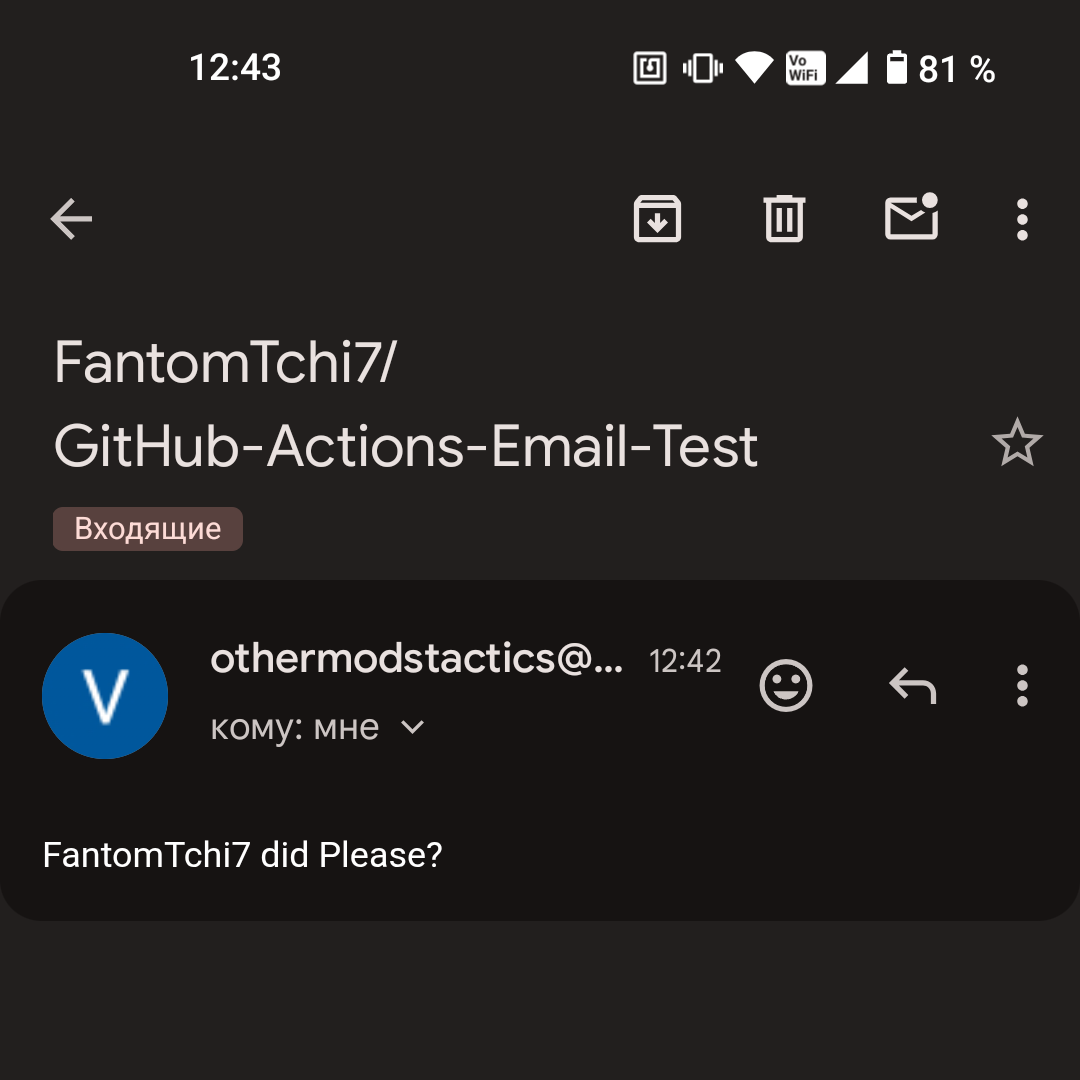
Task: Open message options three-dot menu
Action: (1021, 686)
